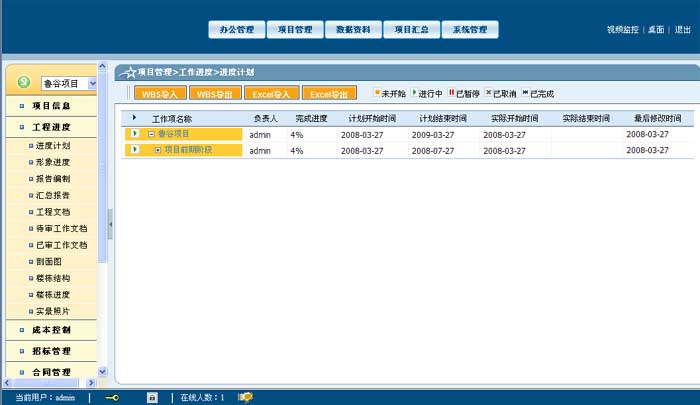Open the 鲁谷项目 project dropdown
The height and width of the screenshot is (405, 700).
click(92, 84)
